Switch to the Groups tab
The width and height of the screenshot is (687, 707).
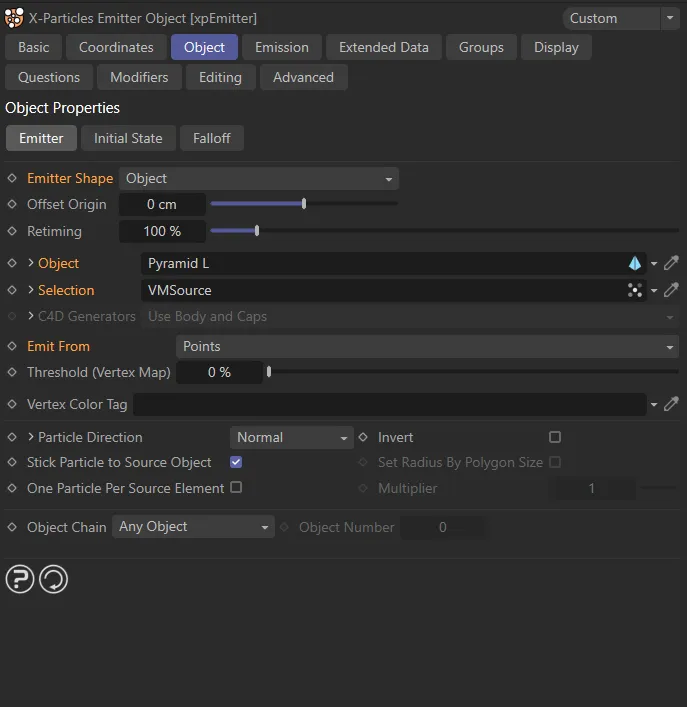[x=481, y=47]
